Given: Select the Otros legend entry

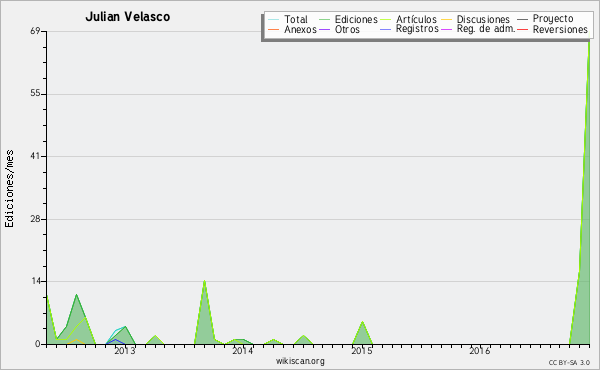Looking at the screenshot, I should point(339,29).
